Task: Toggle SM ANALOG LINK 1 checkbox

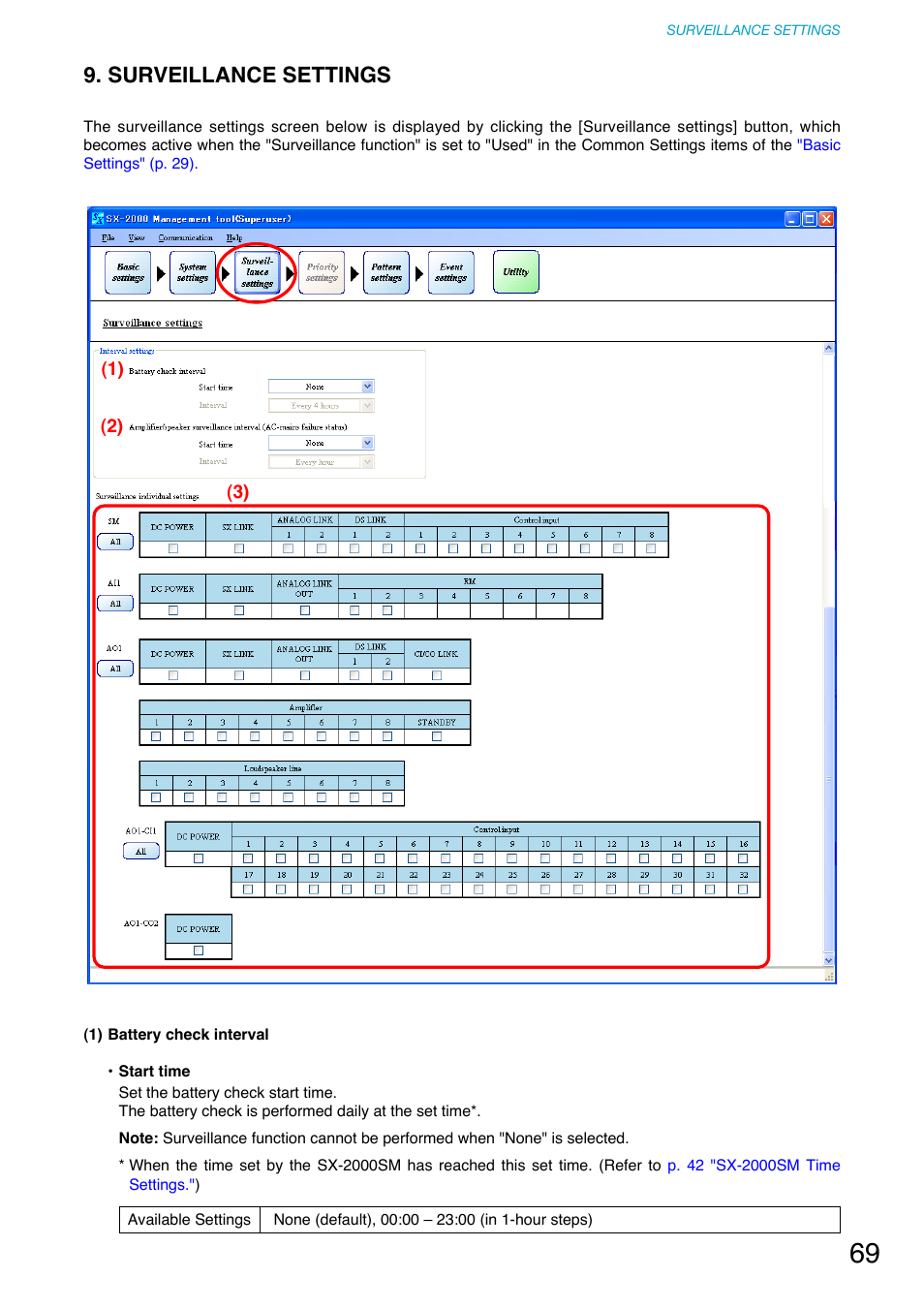Action: 289,548
